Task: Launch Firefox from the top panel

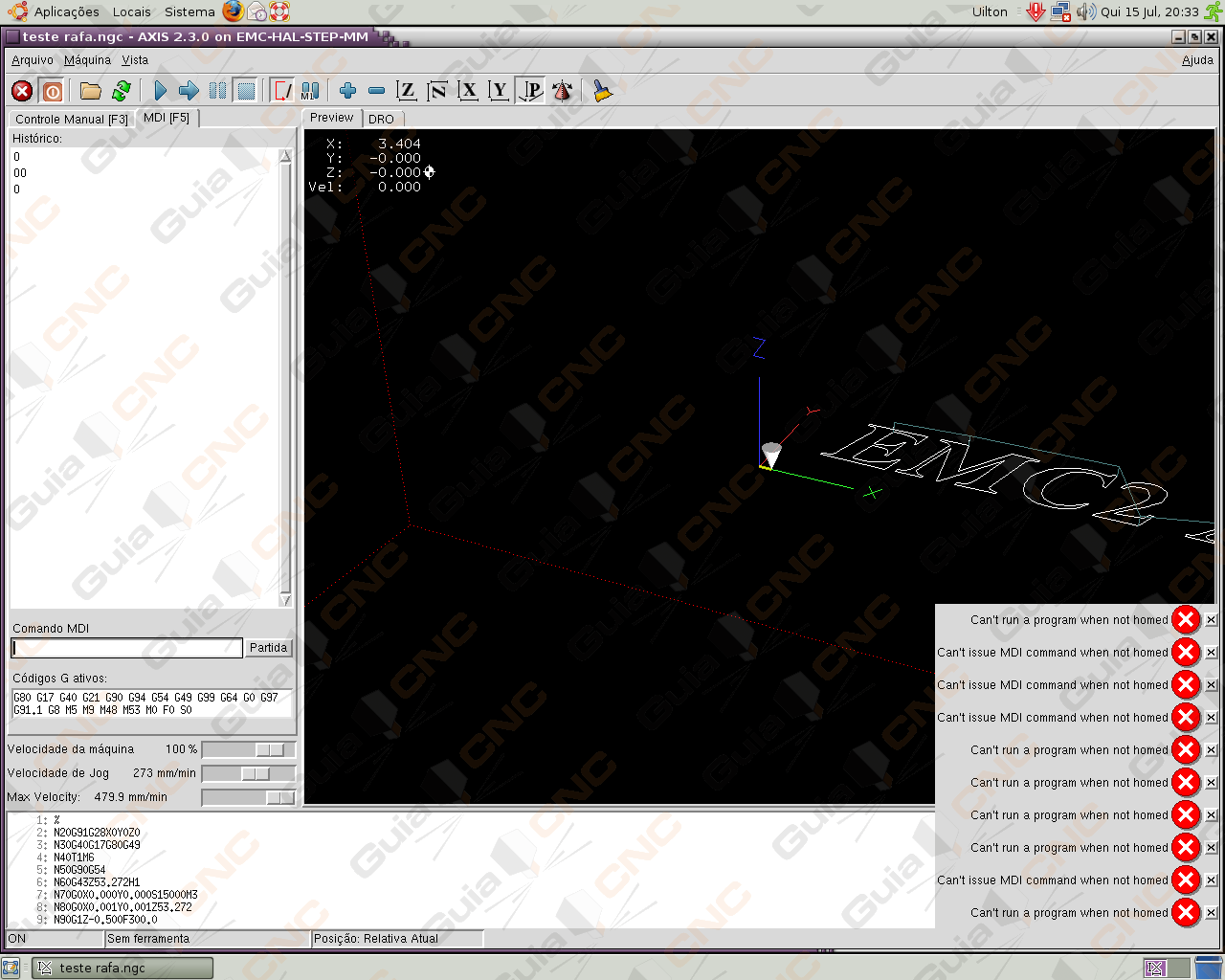Action: point(234,11)
